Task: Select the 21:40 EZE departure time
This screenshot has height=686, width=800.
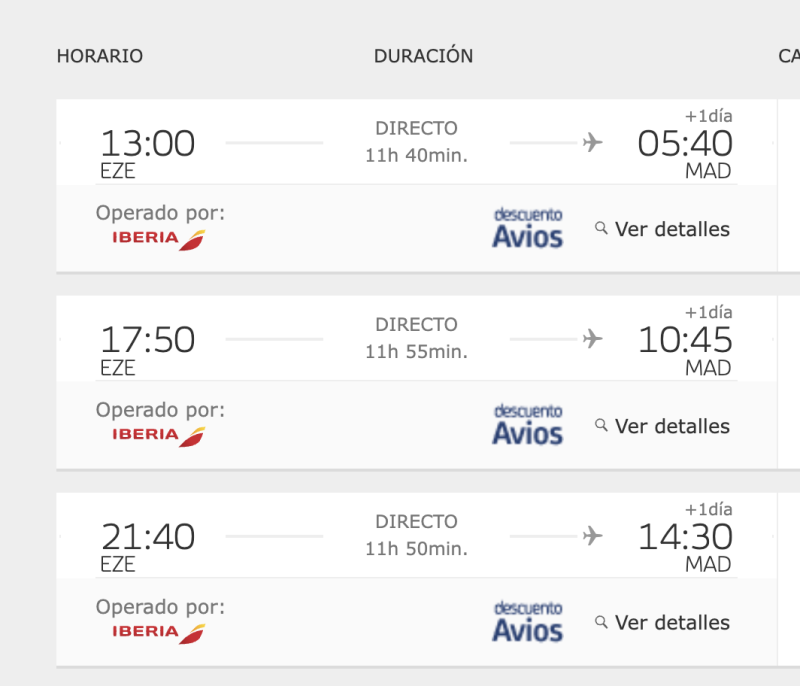Action: coord(147,538)
